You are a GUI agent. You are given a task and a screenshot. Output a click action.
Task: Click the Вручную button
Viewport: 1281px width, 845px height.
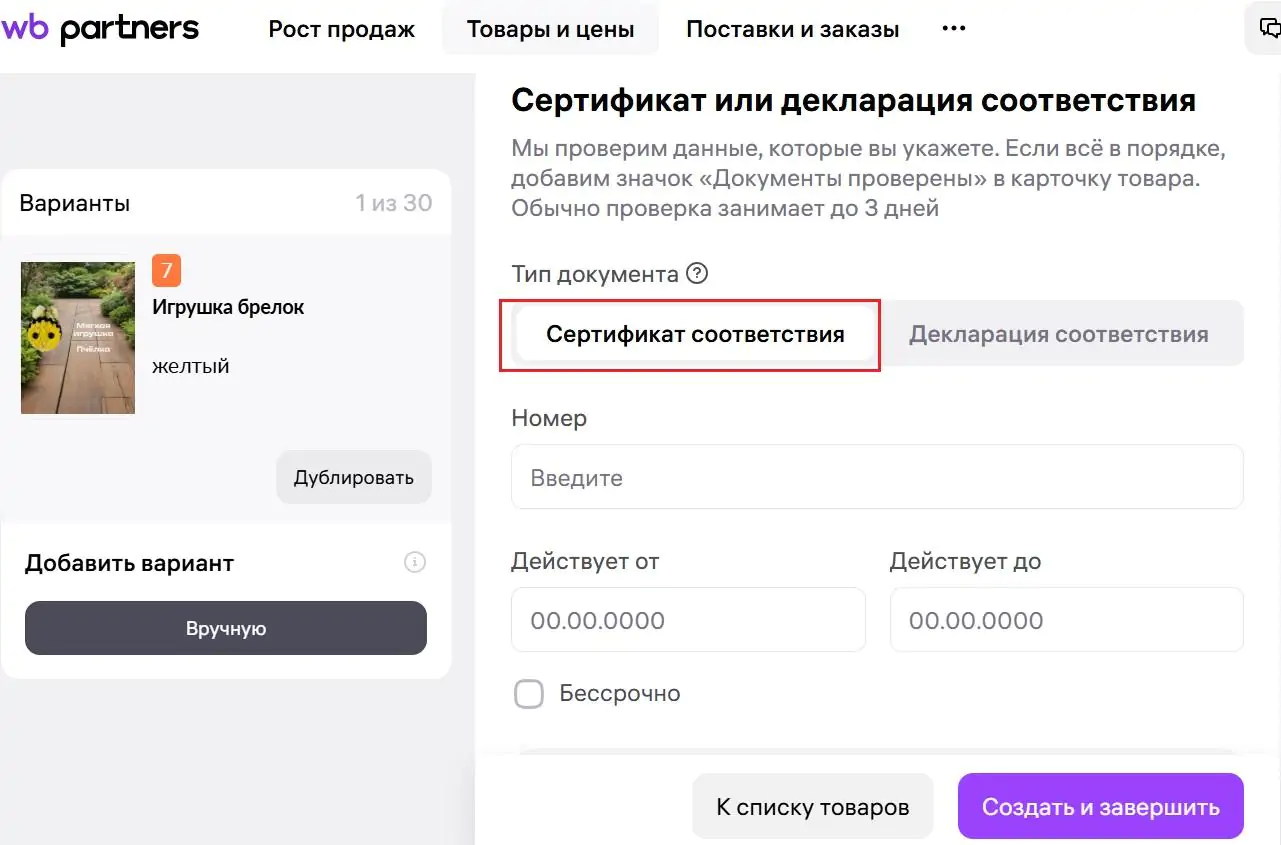coord(226,628)
